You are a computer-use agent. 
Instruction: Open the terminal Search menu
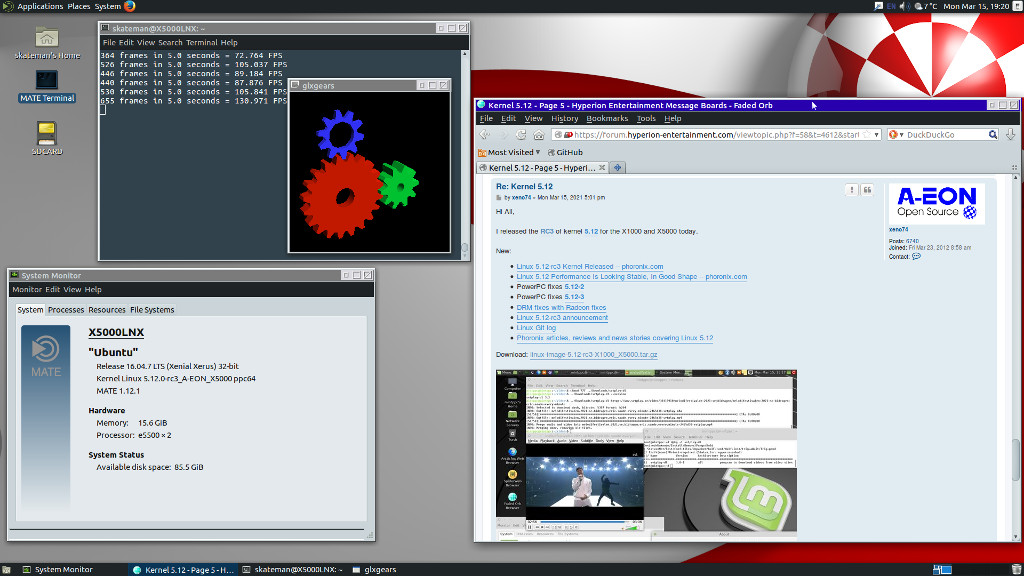170,42
